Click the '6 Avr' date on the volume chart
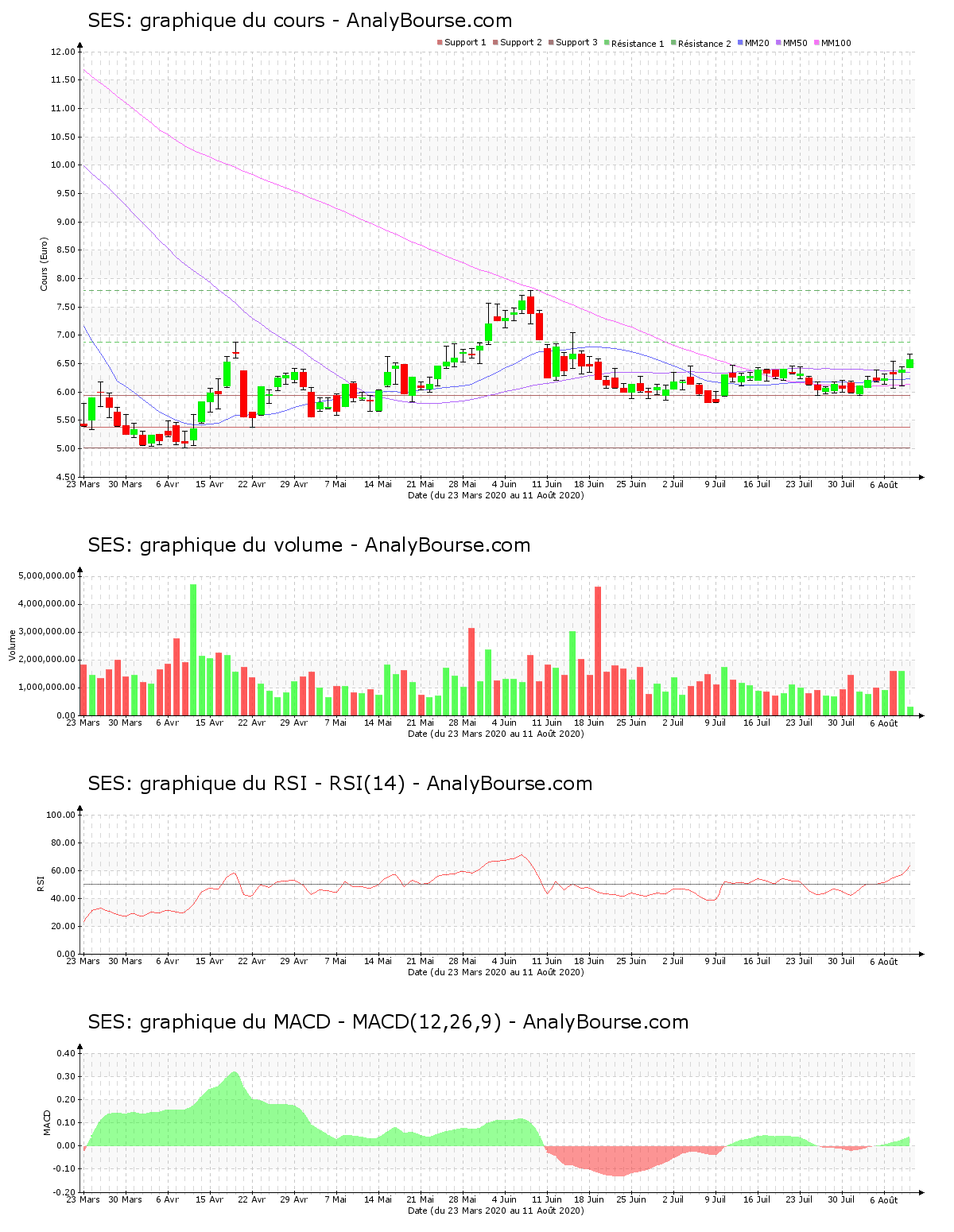 168,723
